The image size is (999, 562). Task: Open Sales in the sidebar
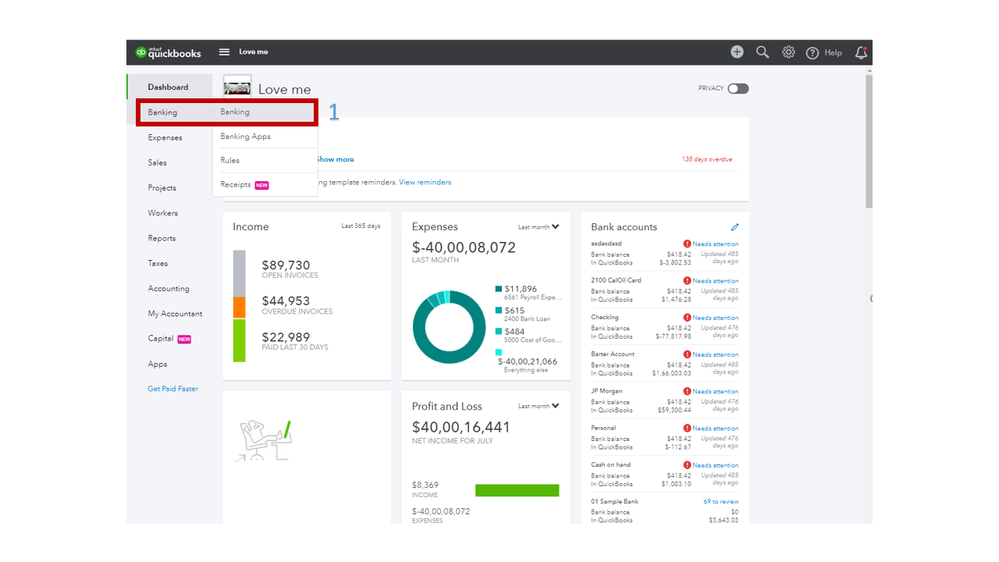tap(157, 163)
